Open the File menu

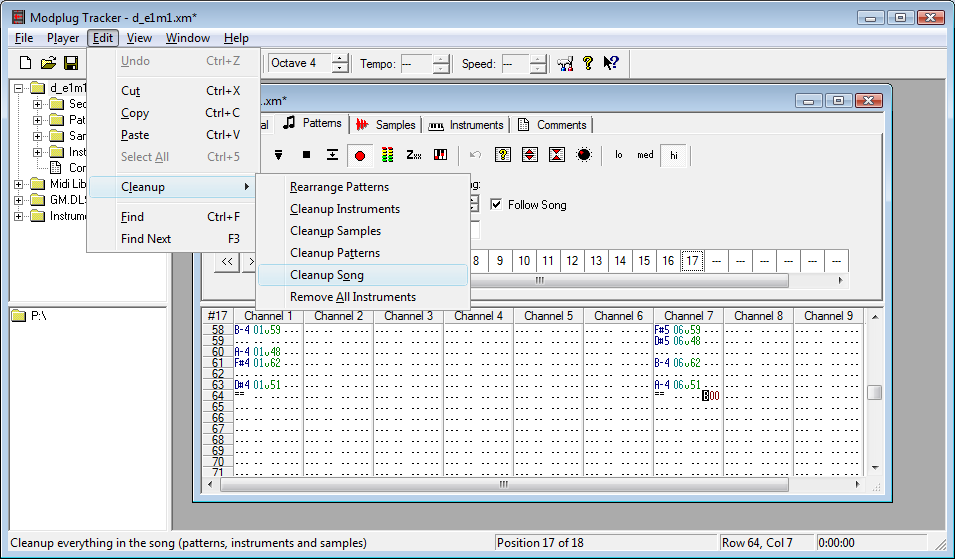[24, 38]
